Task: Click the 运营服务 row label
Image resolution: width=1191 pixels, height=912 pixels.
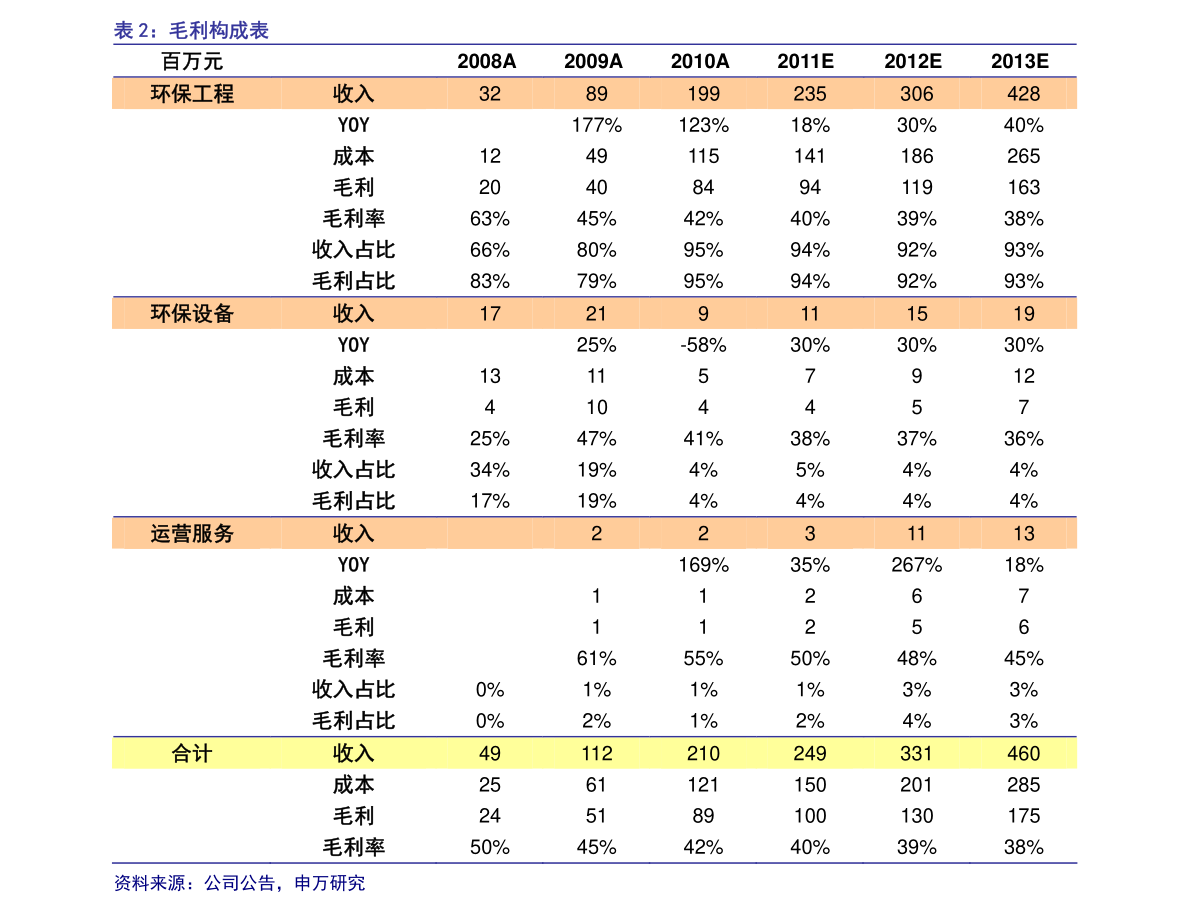Action: pos(192,534)
